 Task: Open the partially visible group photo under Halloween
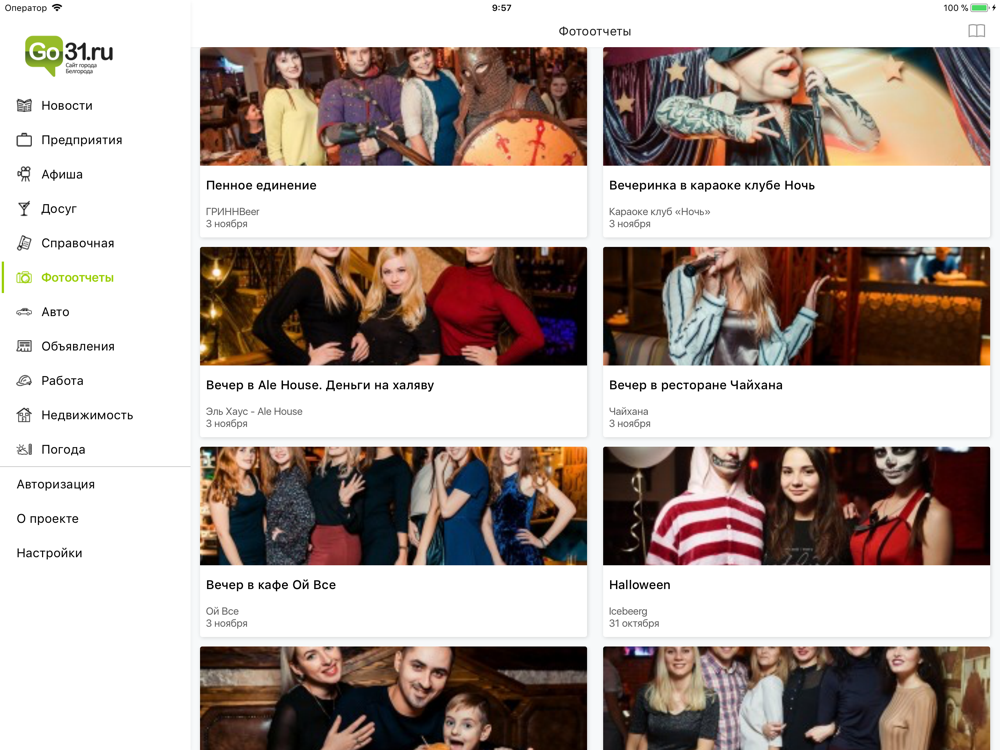tap(797, 698)
